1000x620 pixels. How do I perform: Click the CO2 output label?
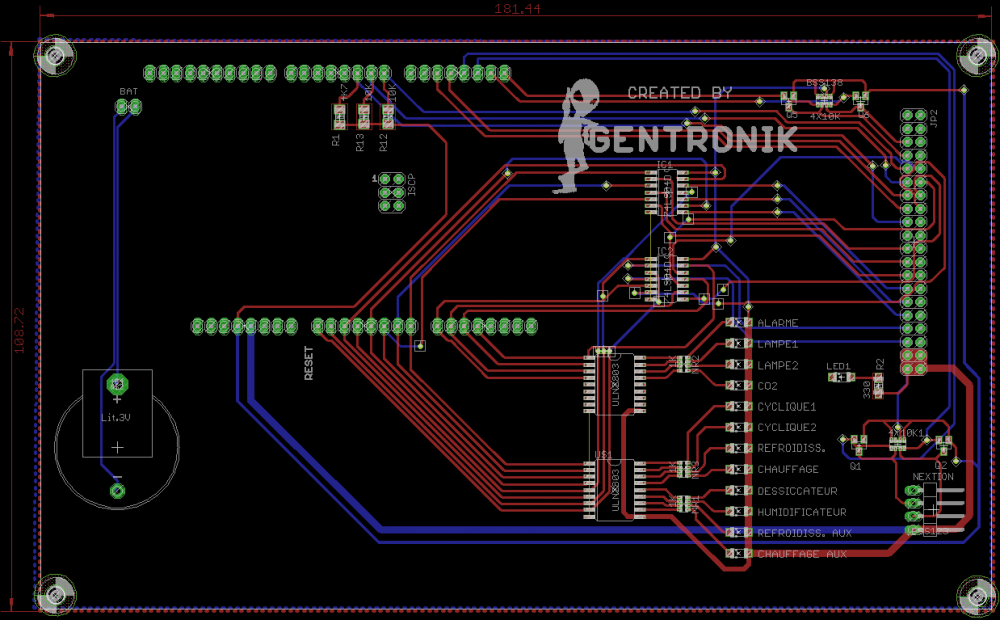coord(767,386)
